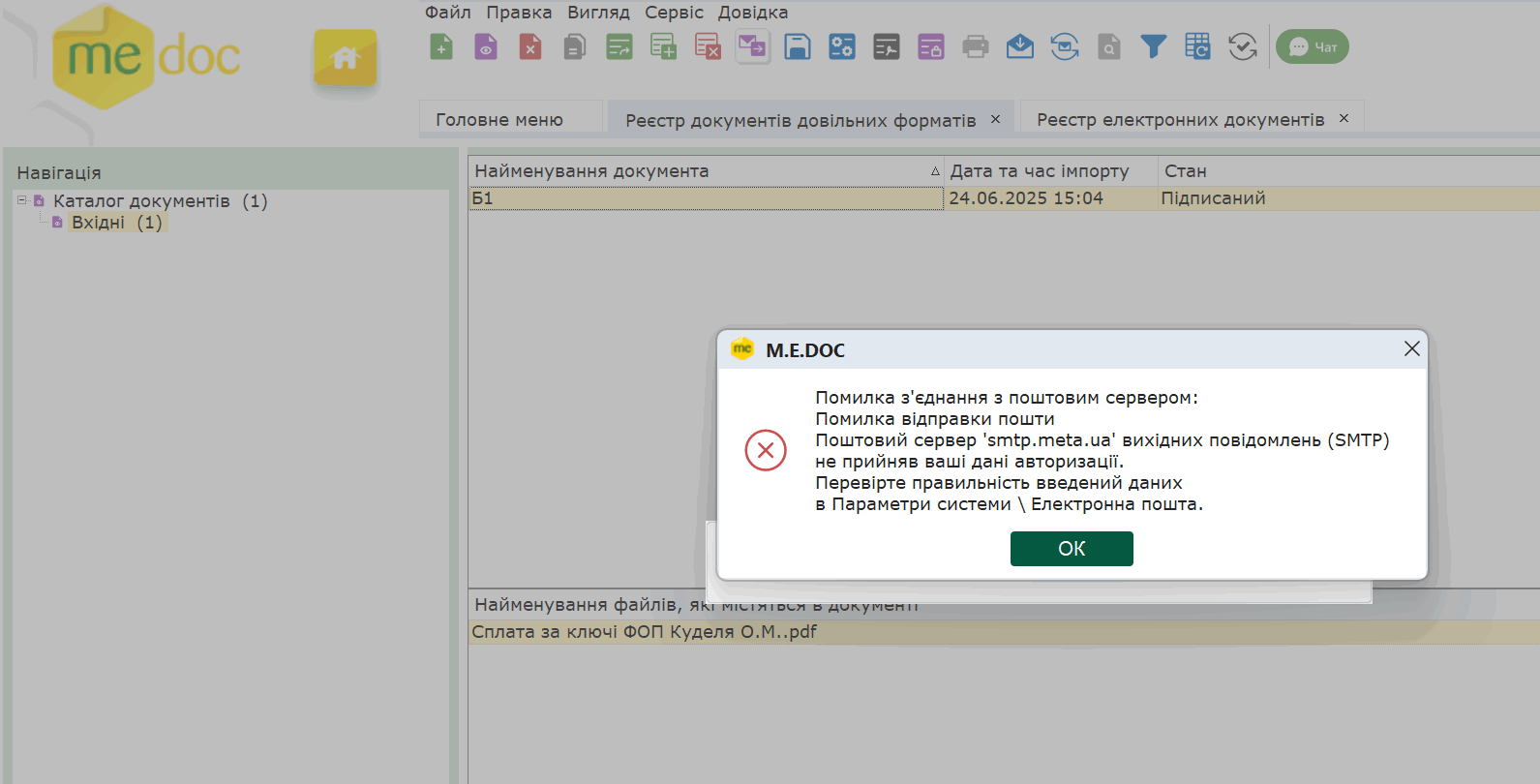The width and height of the screenshot is (1540, 784).
Task: Click the purple lock document icon
Action: pyautogui.click(x=931, y=46)
